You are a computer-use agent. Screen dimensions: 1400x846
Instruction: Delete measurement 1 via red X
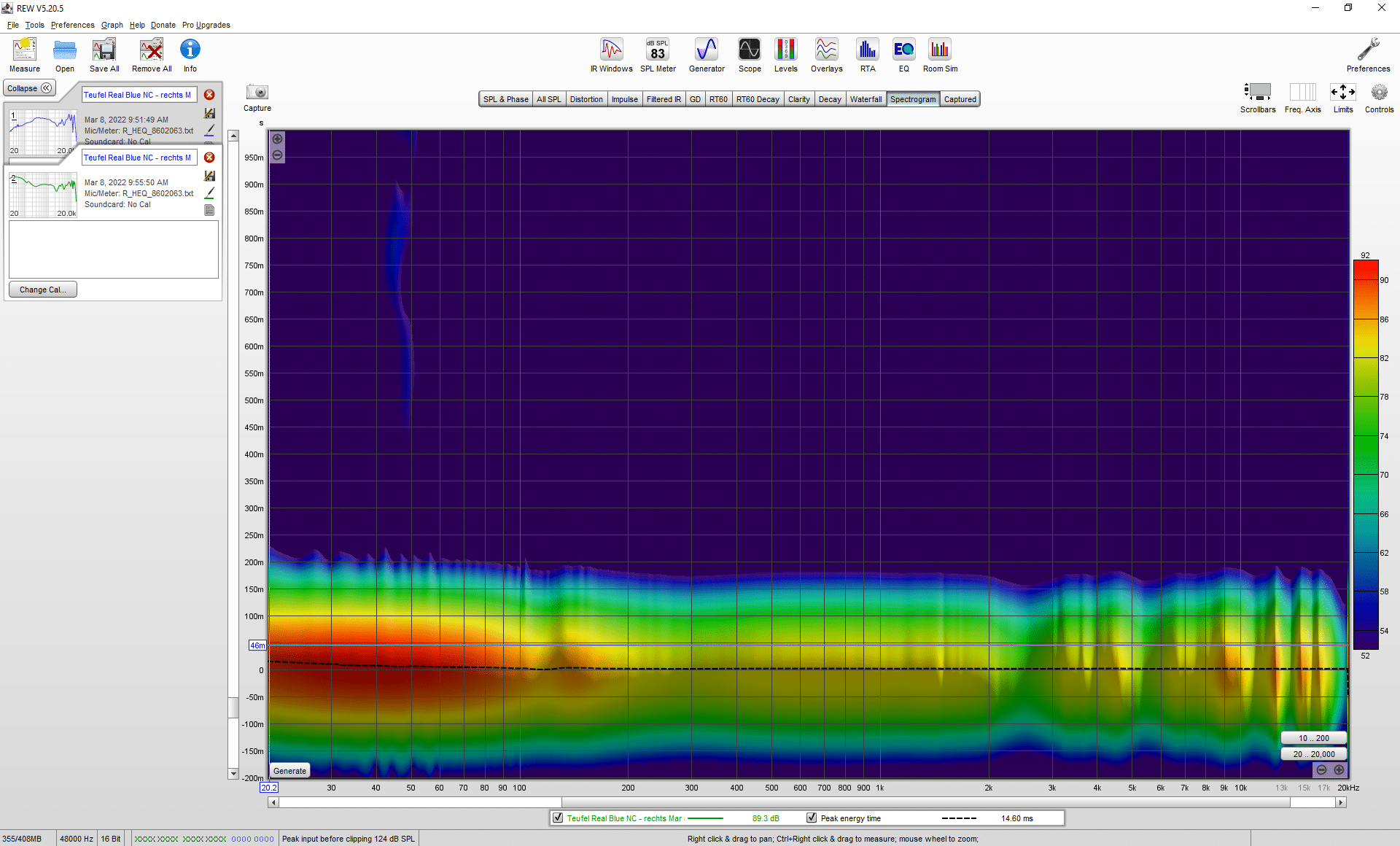click(x=209, y=95)
